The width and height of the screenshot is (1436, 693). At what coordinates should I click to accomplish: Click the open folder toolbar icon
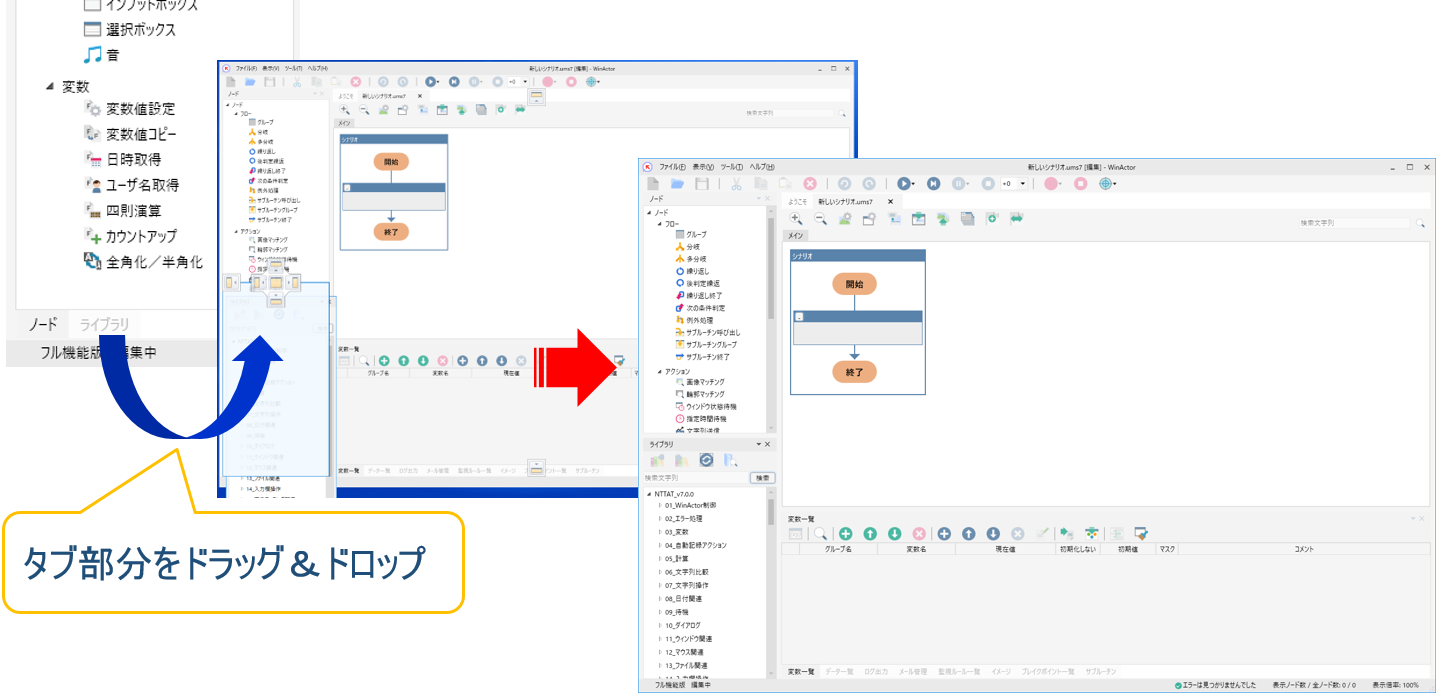[x=677, y=184]
